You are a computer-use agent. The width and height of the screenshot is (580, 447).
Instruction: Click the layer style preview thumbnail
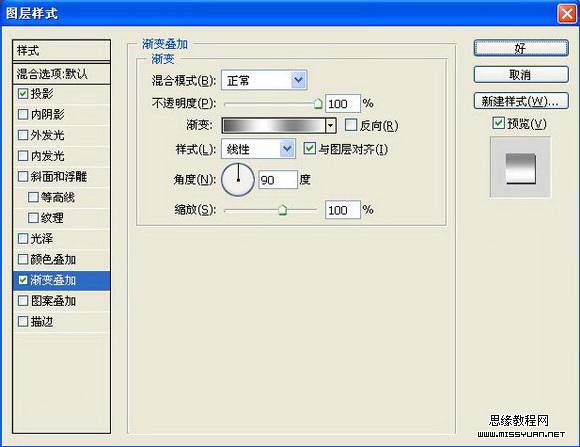point(520,167)
